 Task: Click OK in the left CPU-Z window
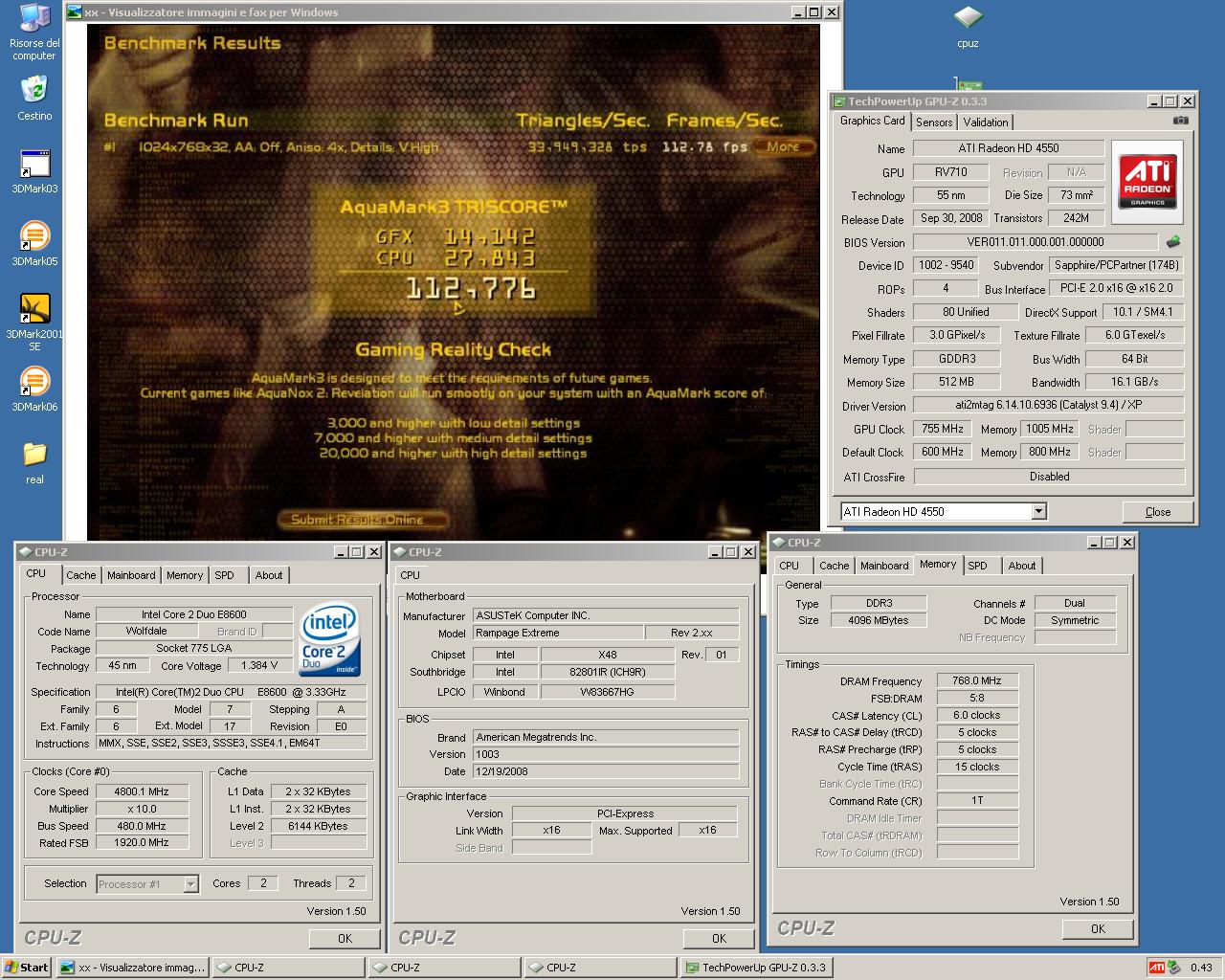tap(345, 939)
